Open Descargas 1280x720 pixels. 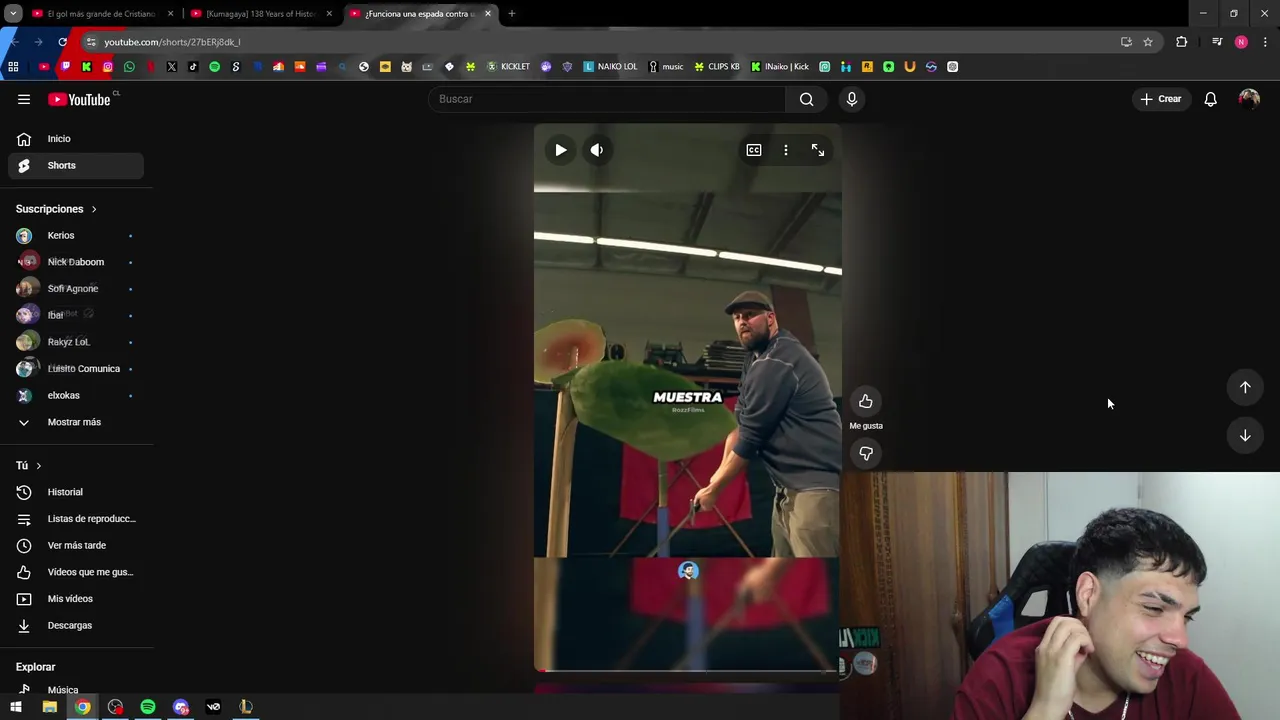point(76,625)
